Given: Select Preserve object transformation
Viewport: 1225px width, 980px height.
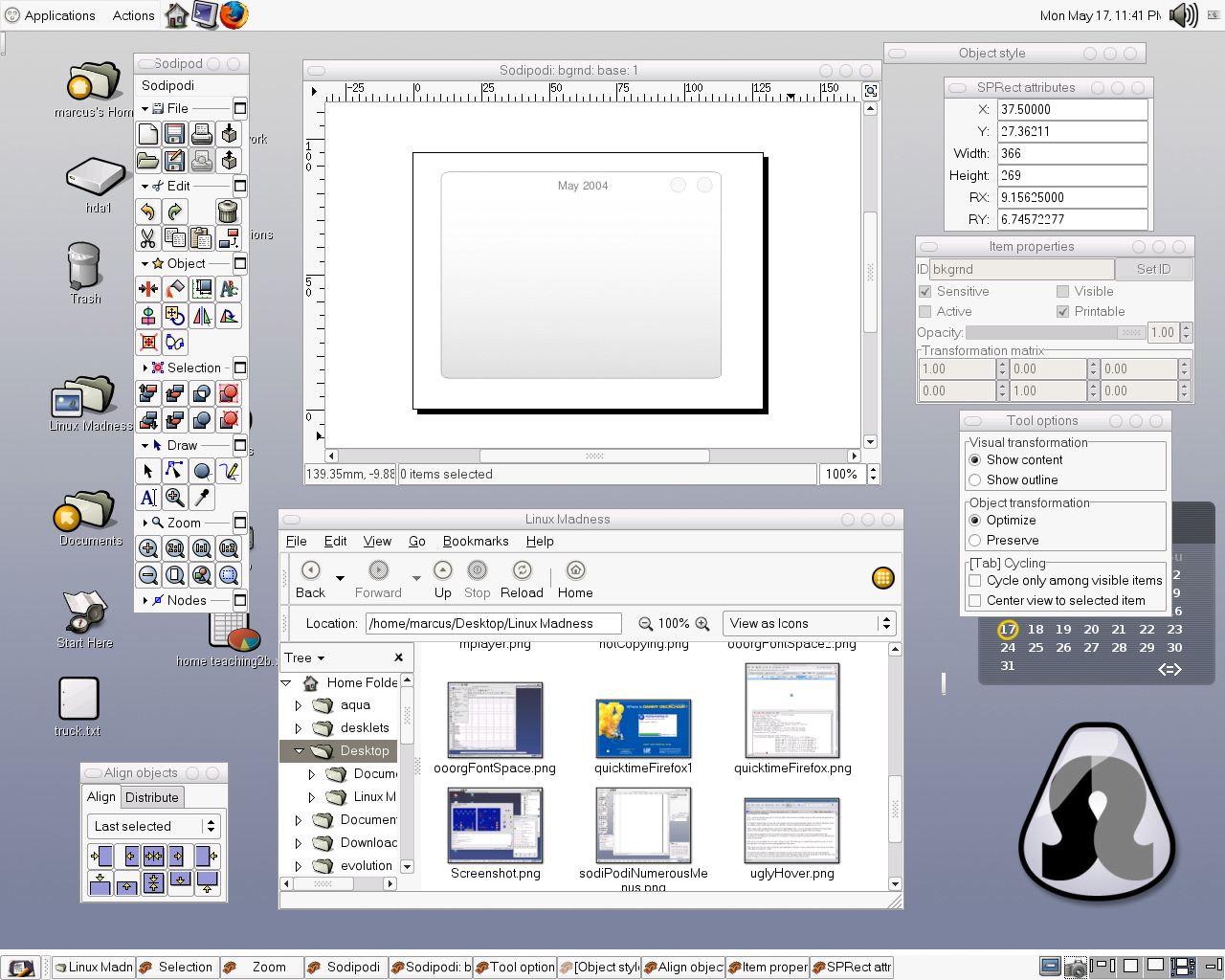Looking at the screenshot, I should pyautogui.click(x=975, y=541).
